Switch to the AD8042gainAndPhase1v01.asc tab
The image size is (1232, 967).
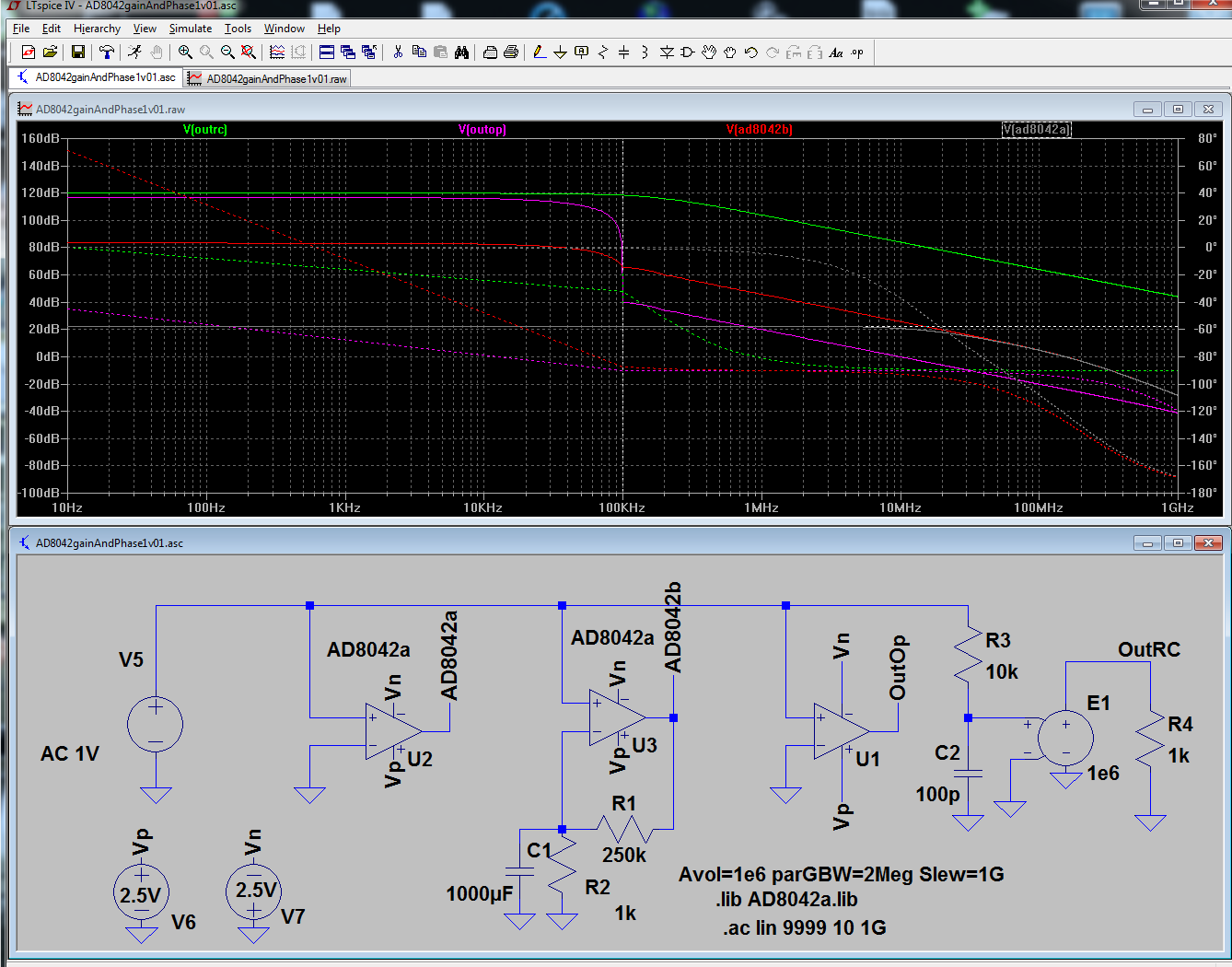pos(96,77)
